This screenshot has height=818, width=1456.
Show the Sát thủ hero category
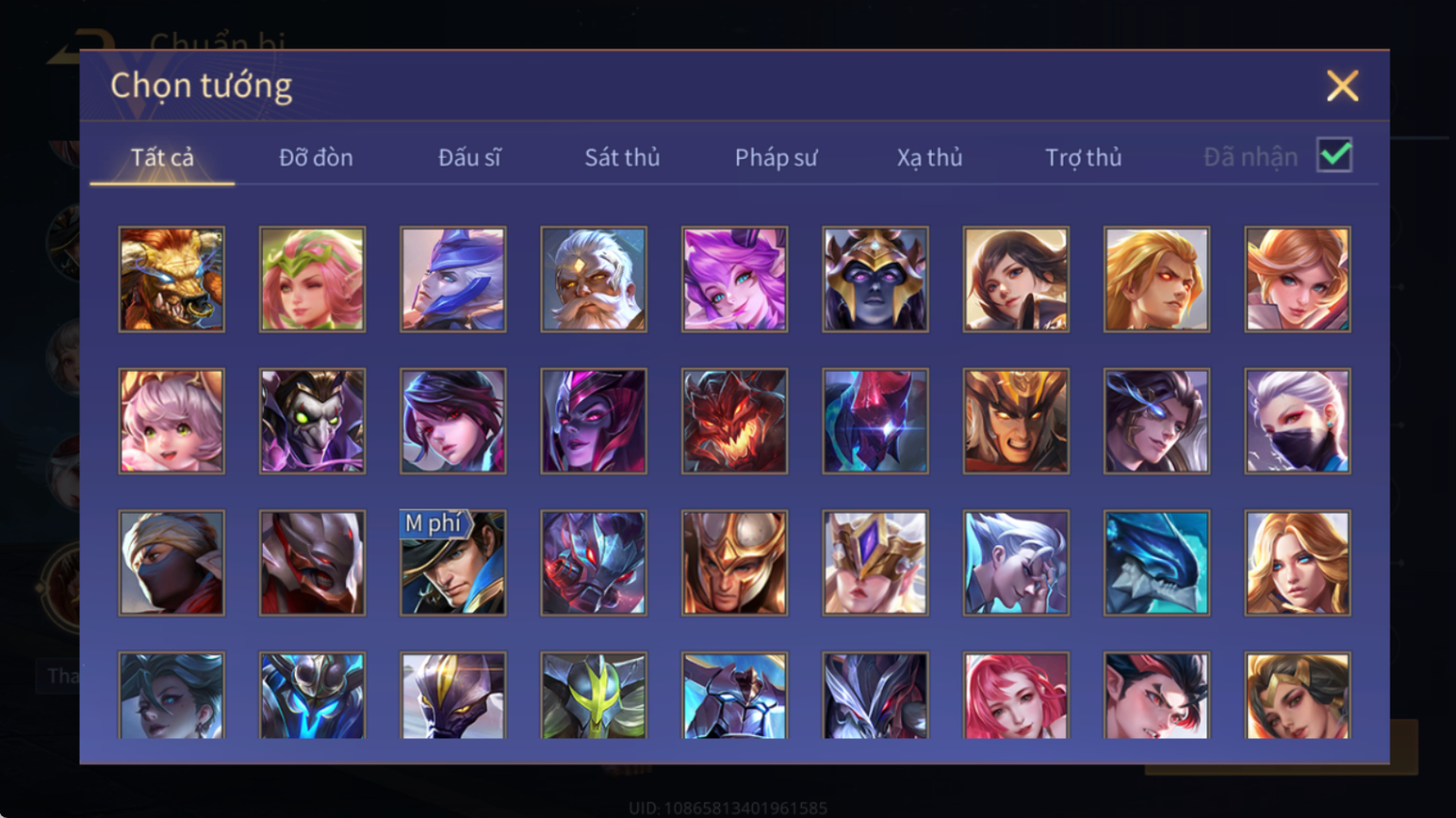pyautogui.click(x=622, y=157)
